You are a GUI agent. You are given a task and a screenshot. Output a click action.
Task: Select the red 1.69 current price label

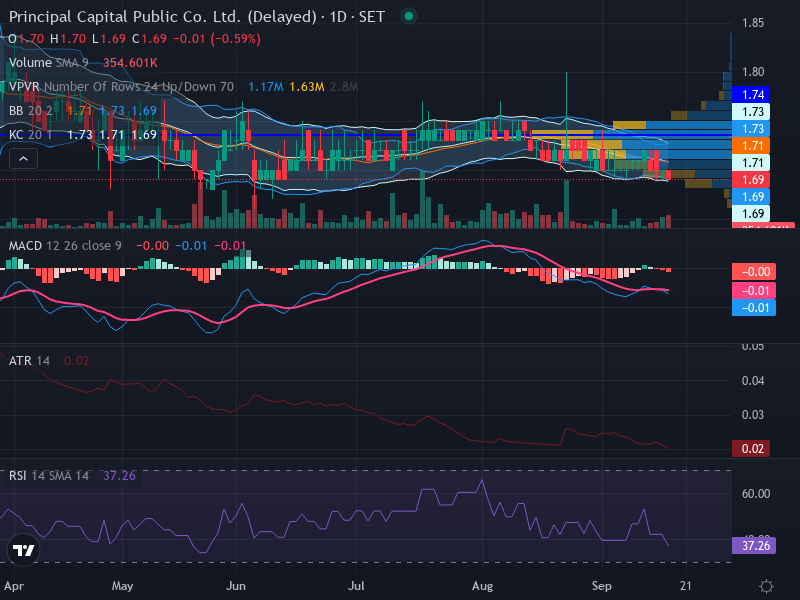pyautogui.click(x=751, y=180)
